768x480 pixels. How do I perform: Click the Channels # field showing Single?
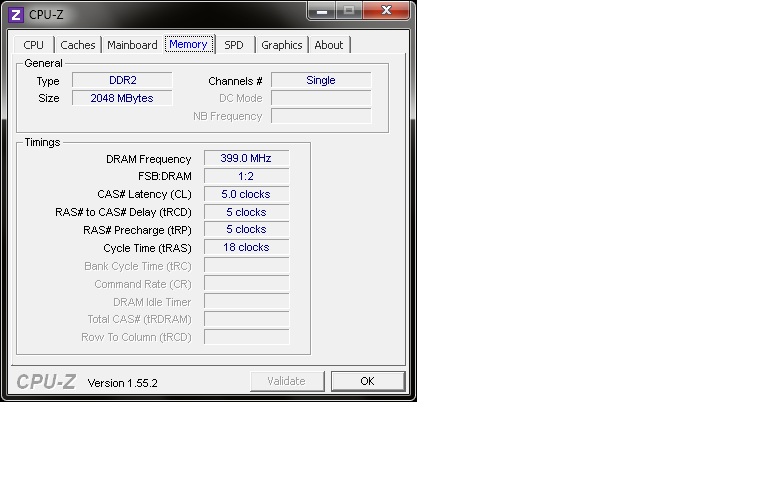pos(321,80)
